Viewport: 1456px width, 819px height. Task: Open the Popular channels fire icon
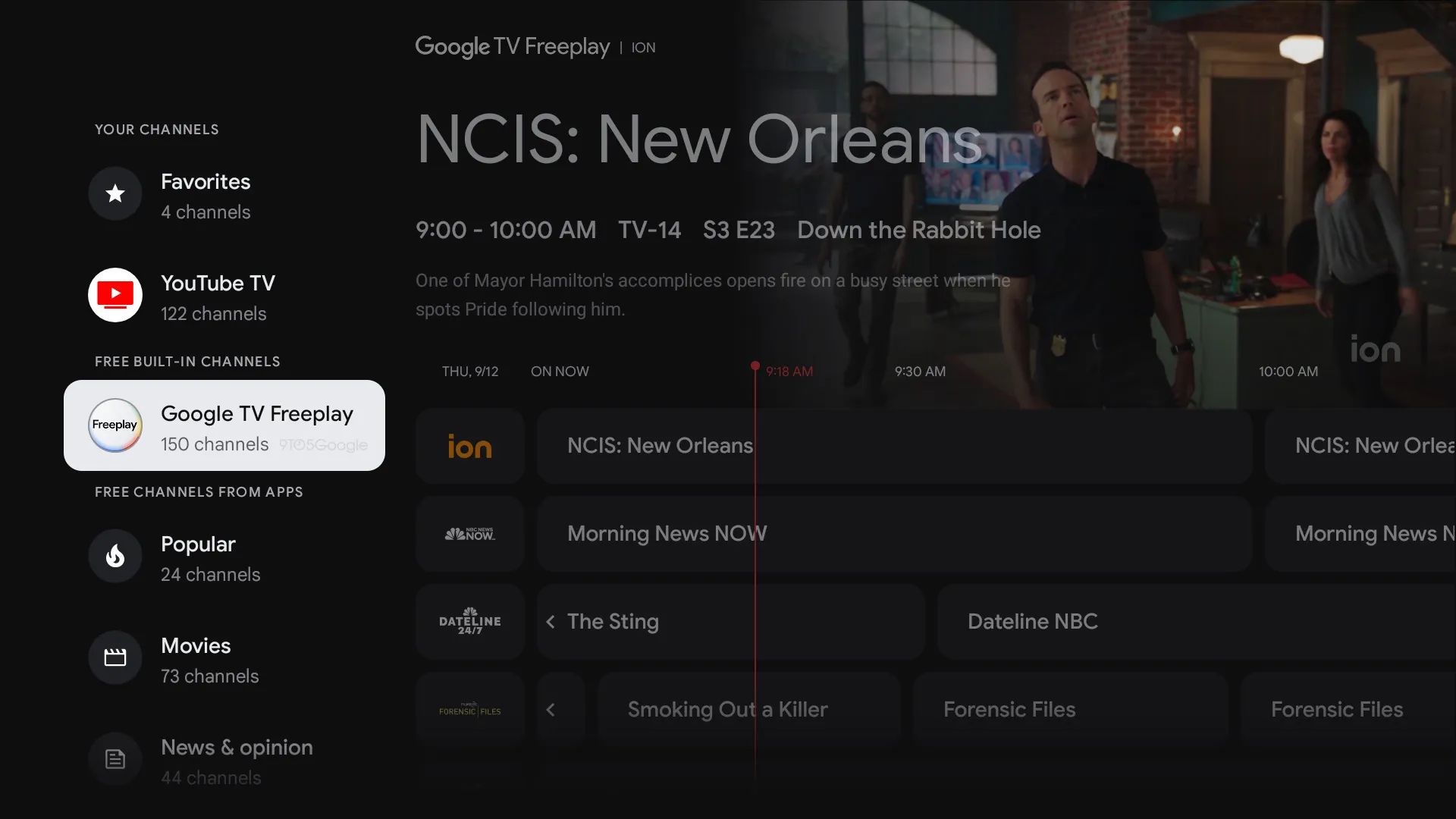(x=115, y=556)
